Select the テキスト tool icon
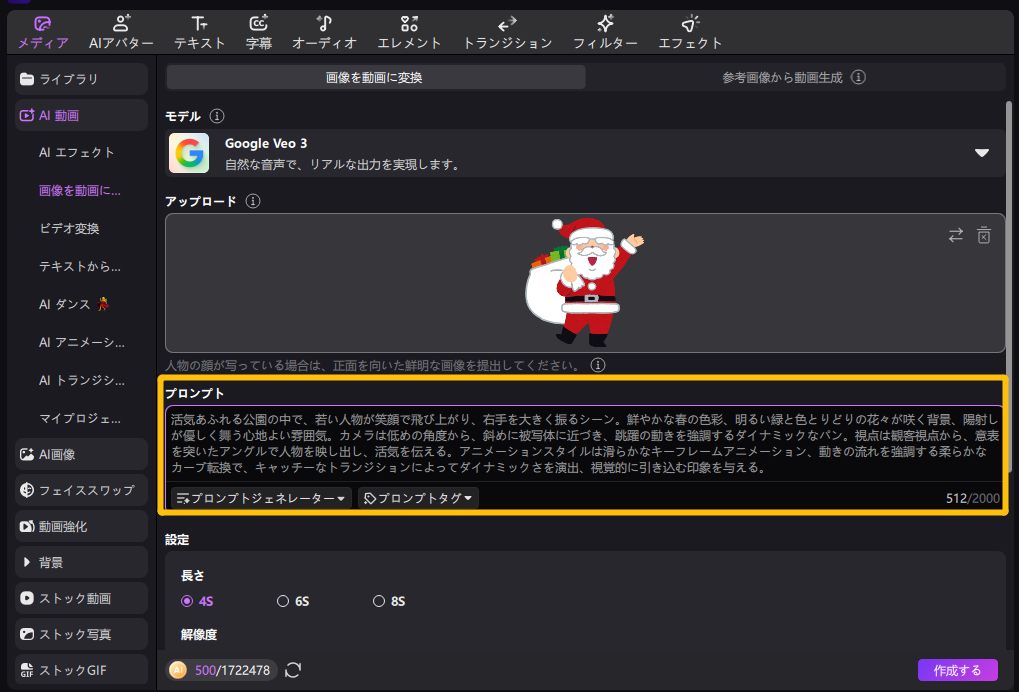This screenshot has width=1019, height=692. (199, 24)
